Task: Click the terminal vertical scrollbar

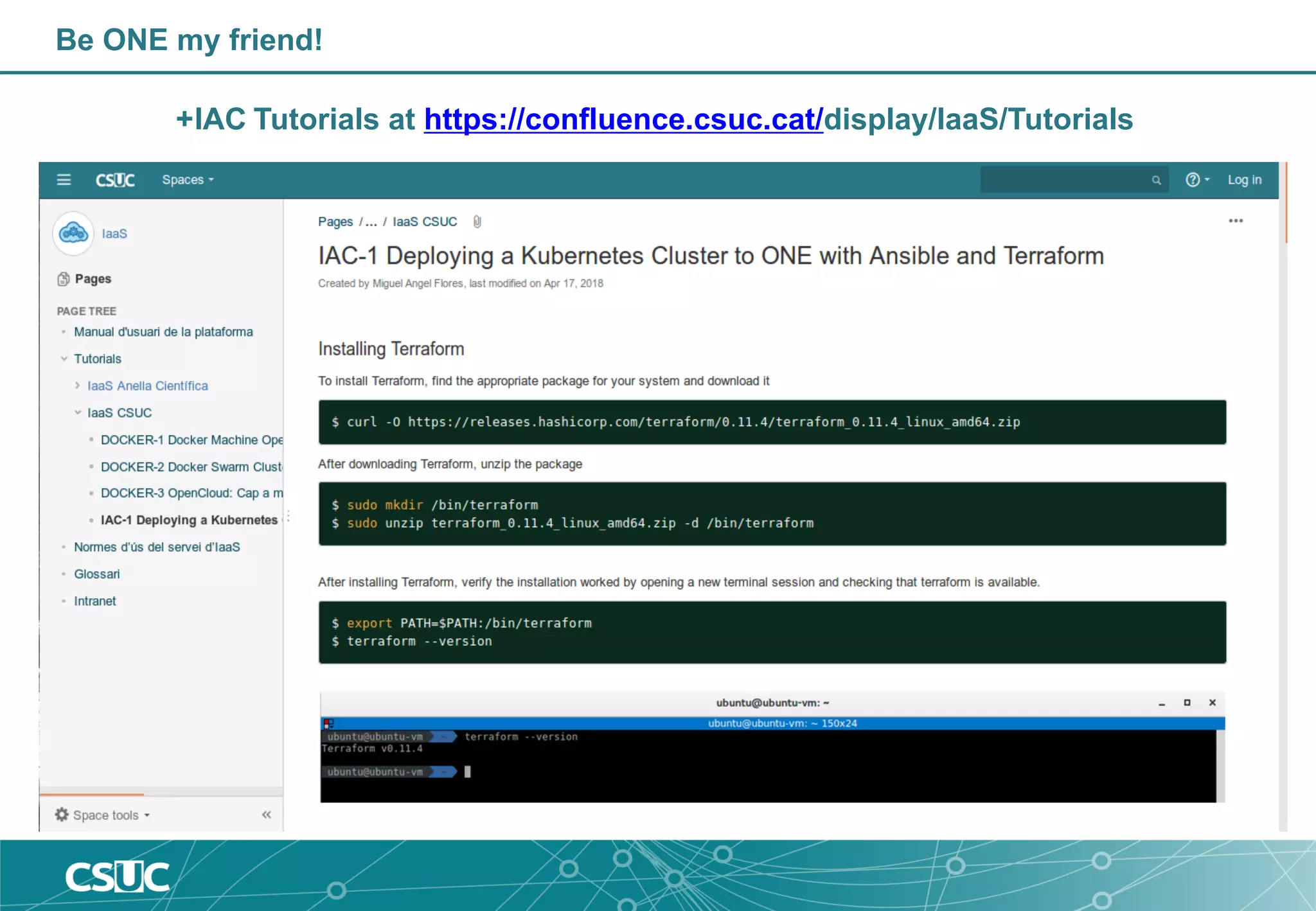Action: coord(1221,766)
